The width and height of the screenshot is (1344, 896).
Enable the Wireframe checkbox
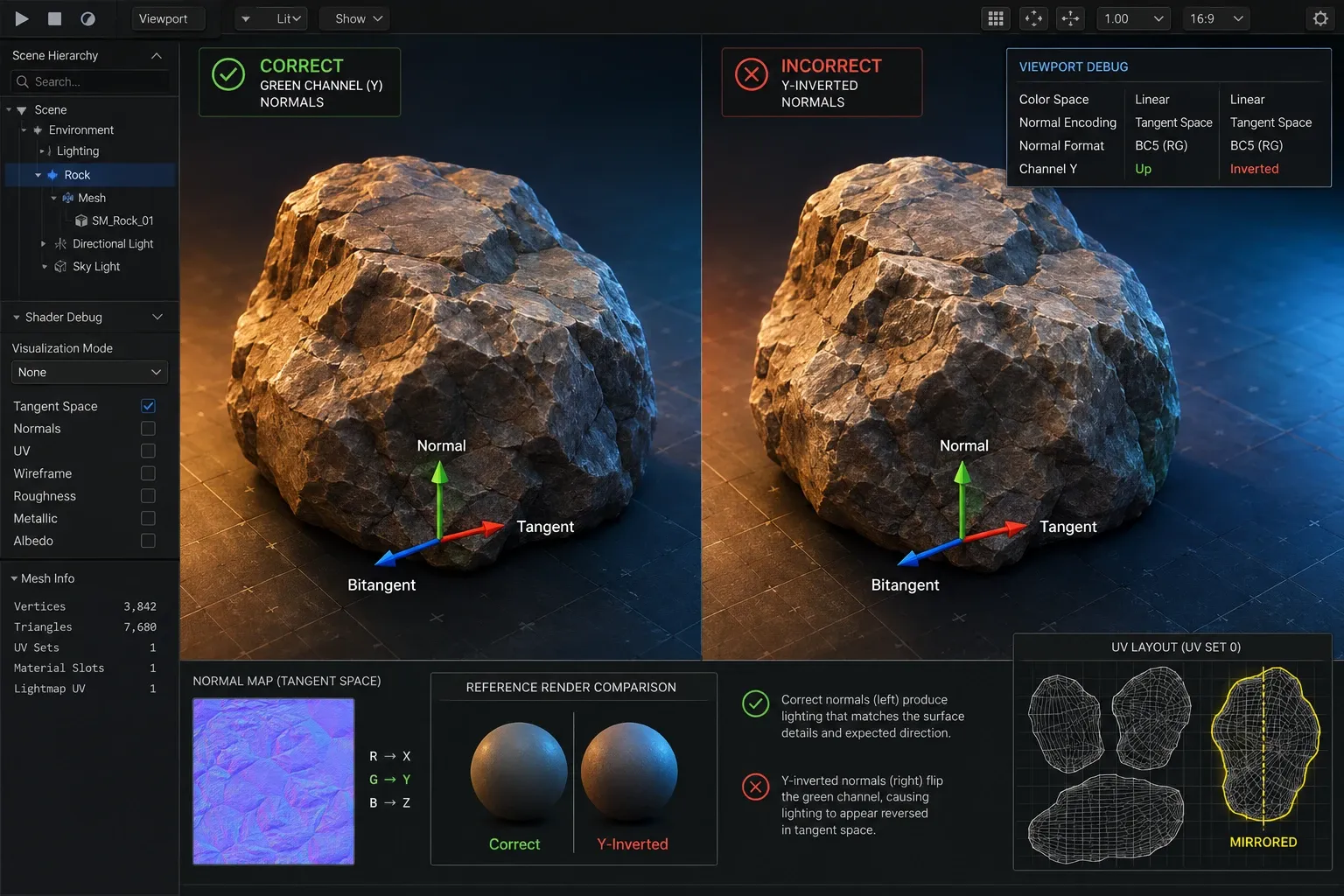tap(148, 473)
